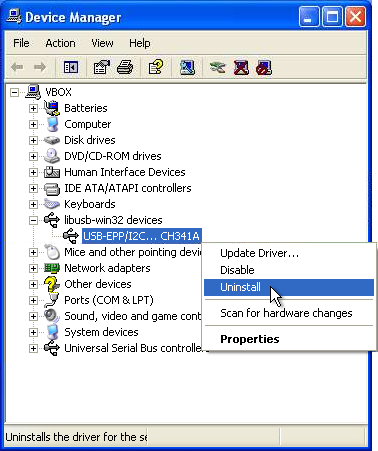Click the Network adapters card icon
378x451 pixels.
(x=52, y=268)
